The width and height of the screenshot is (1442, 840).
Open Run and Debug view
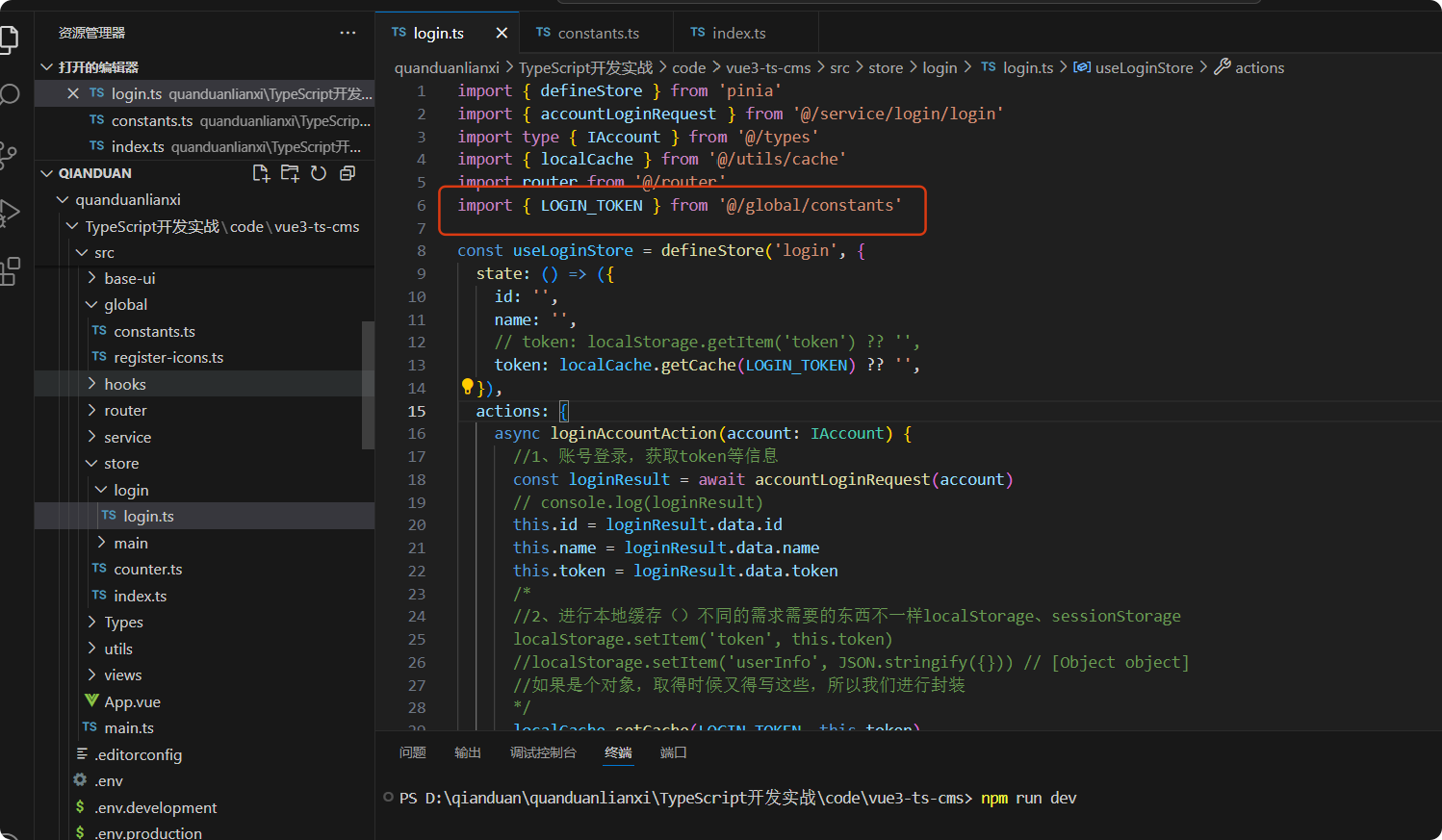pos(10,213)
